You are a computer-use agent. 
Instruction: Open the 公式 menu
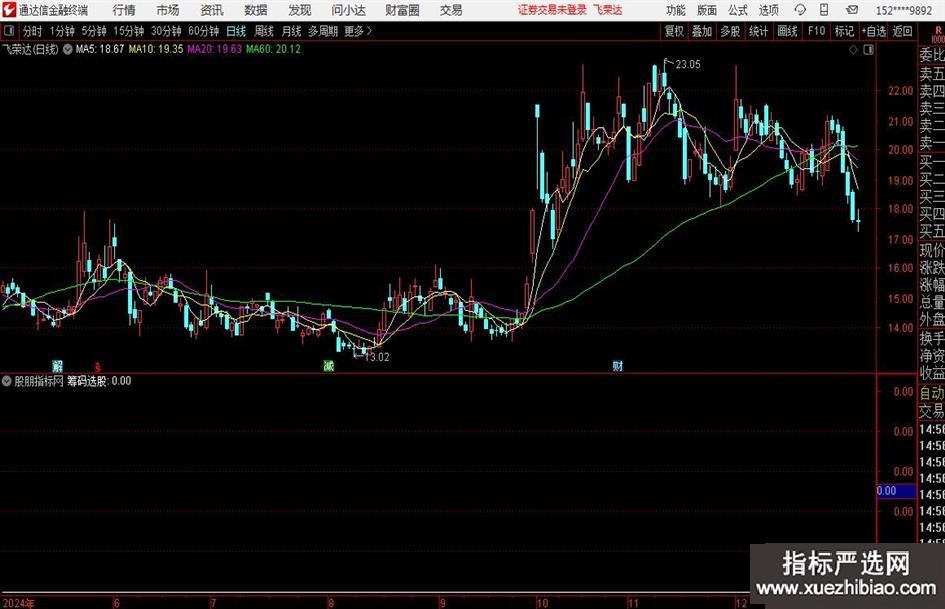tap(738, 10)
